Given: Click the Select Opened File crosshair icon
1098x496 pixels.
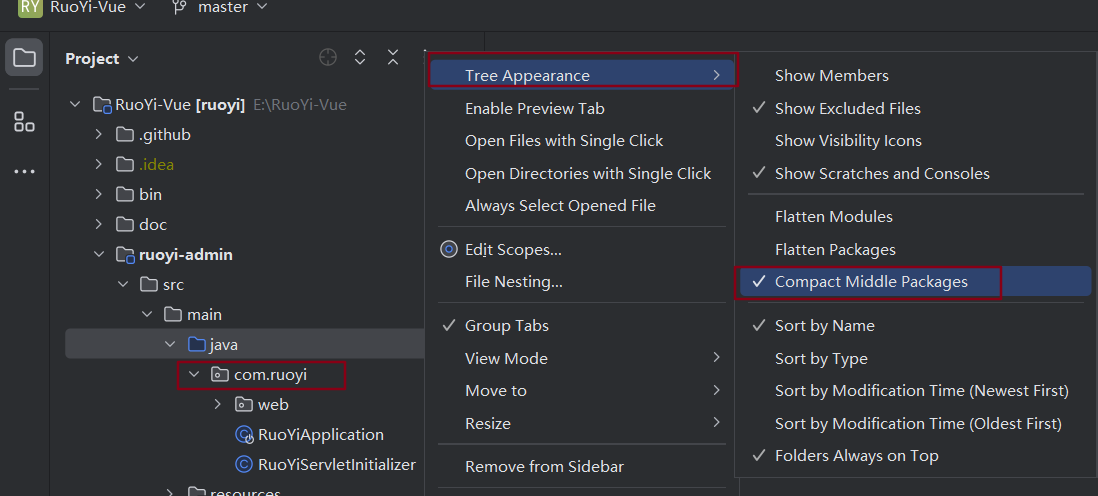Looking at the screenshot, I should tap(328, 58).
